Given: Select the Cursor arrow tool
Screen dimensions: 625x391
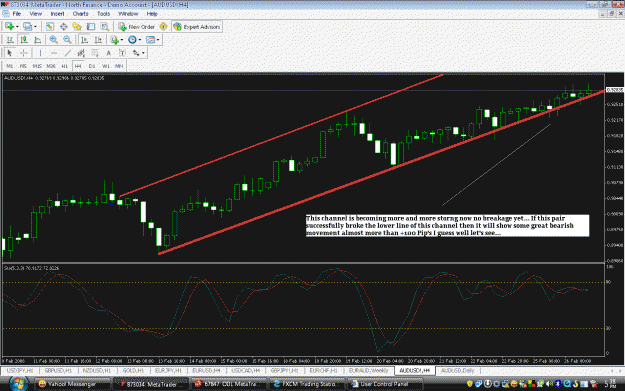Looking at the screenshot, I should click(10, 53).
